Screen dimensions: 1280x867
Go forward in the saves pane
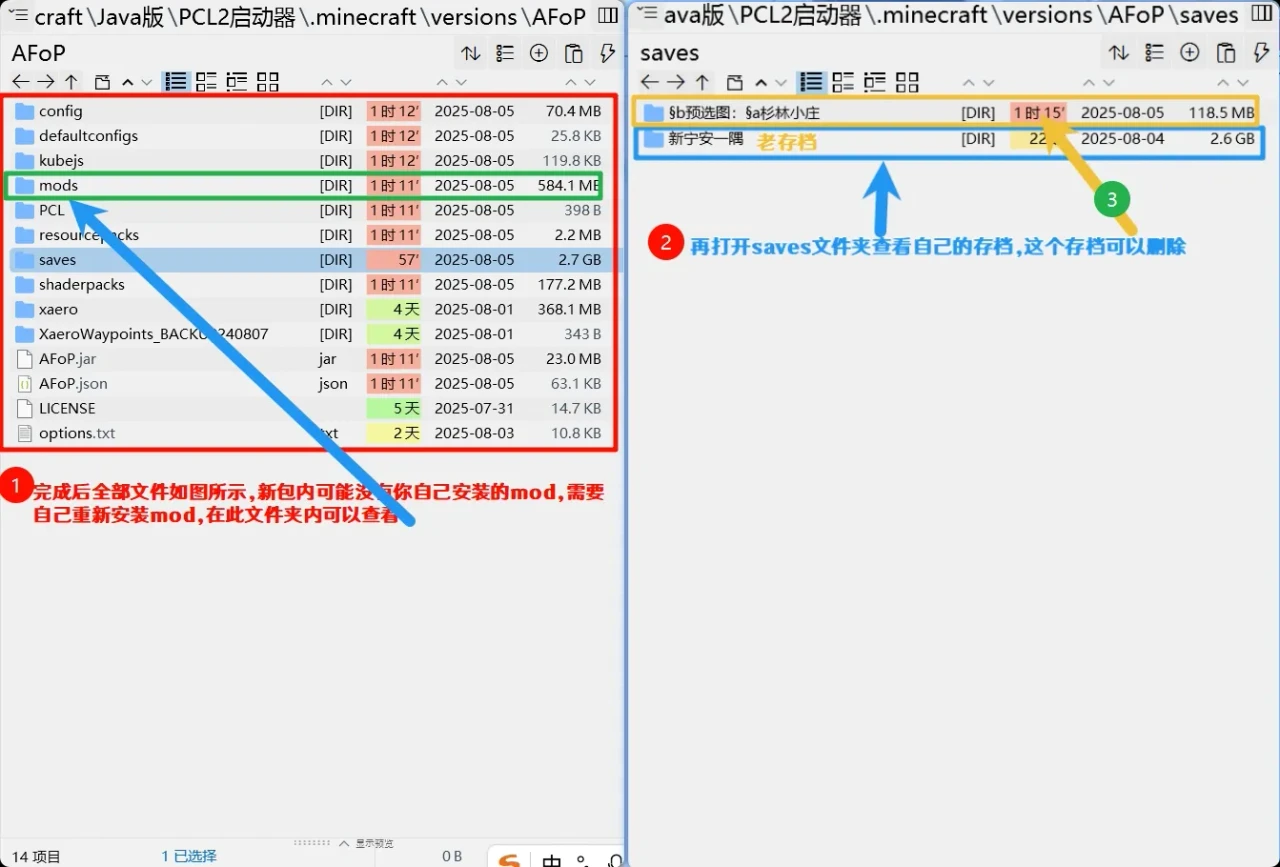[676, 82]
